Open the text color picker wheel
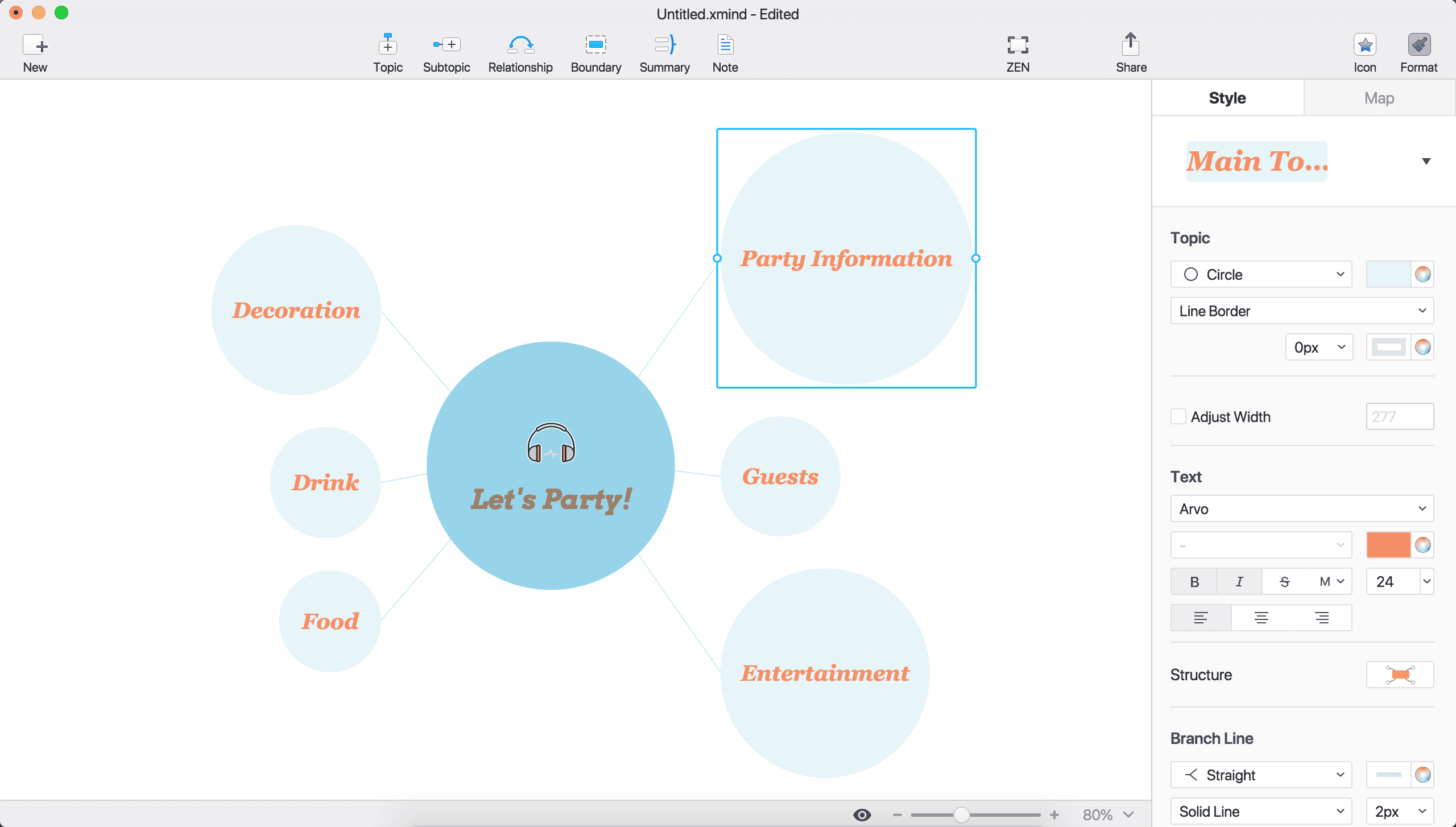The image size is (1456, 827). click(1422, 545)
